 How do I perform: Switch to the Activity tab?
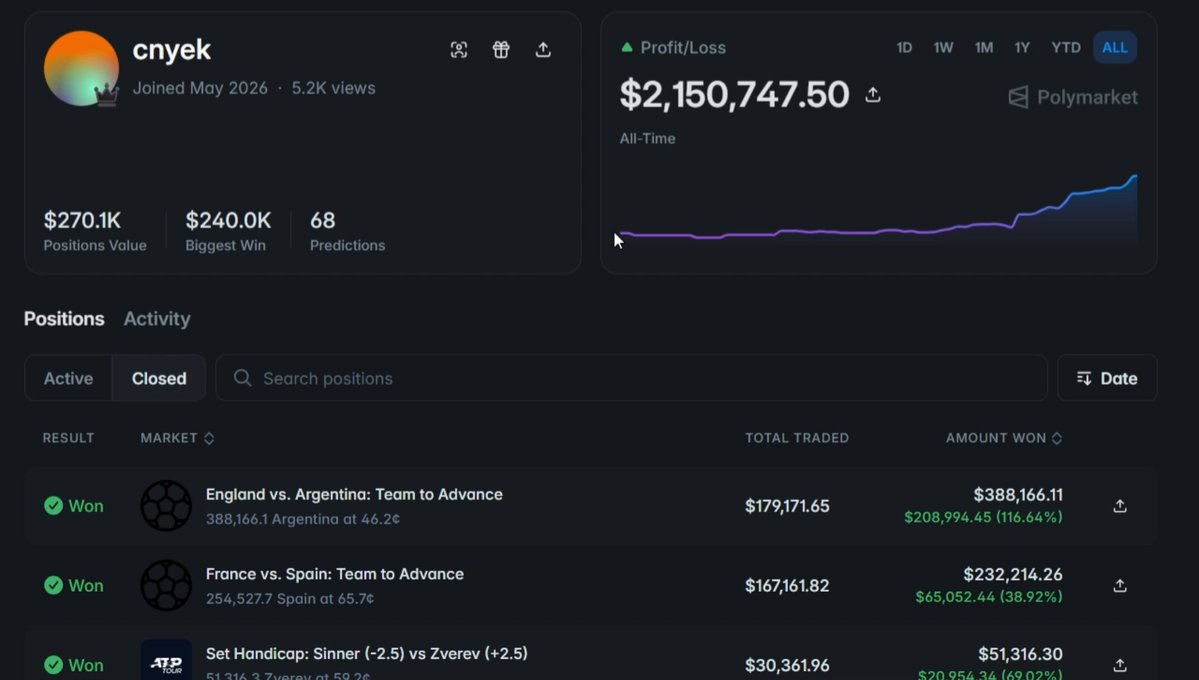157,318
